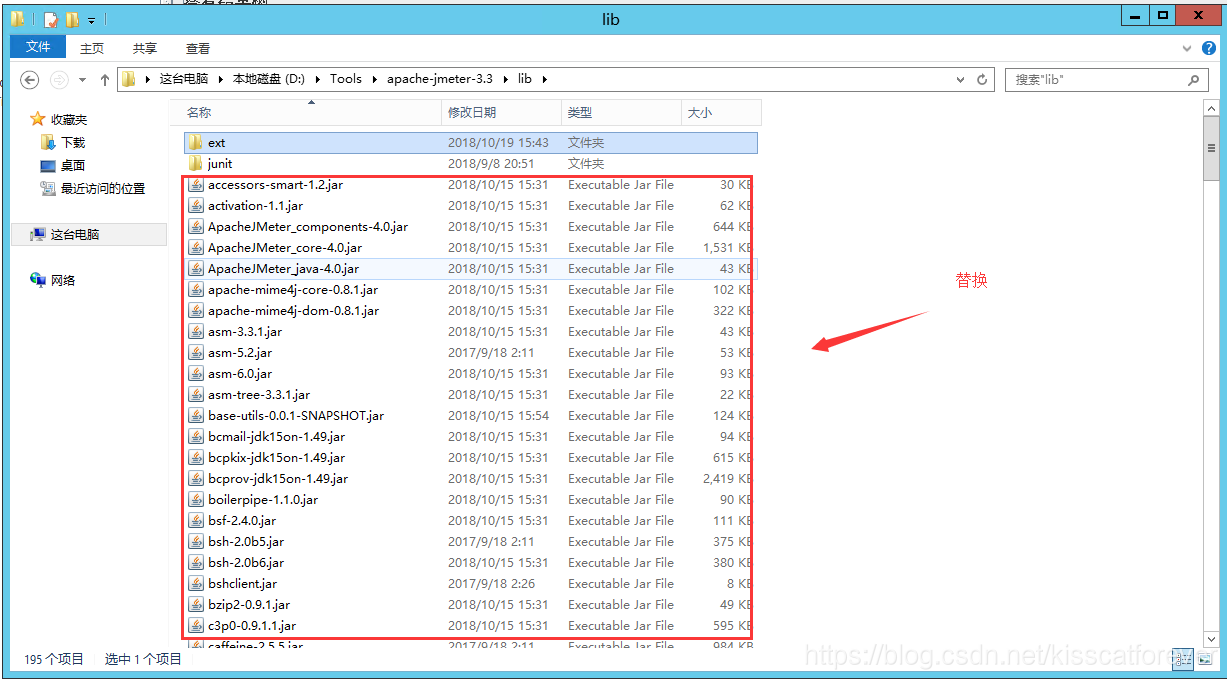
Task: Click the file name asm-6.0.jar
Action: click(240, 373)
